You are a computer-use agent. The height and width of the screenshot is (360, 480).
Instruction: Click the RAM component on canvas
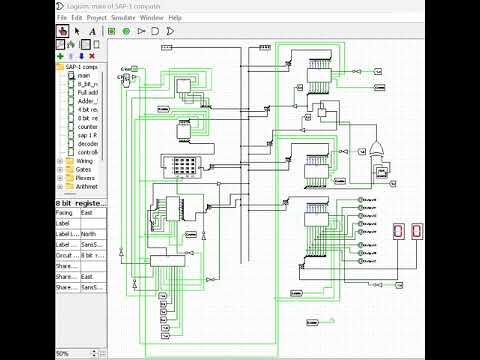coord(182,166)
